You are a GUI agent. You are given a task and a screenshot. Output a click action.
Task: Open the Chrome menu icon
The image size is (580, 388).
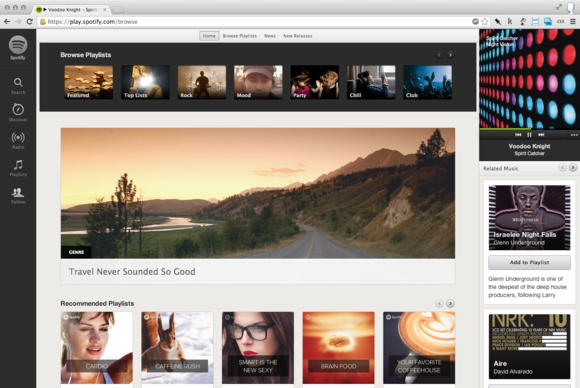click(573, 21)
